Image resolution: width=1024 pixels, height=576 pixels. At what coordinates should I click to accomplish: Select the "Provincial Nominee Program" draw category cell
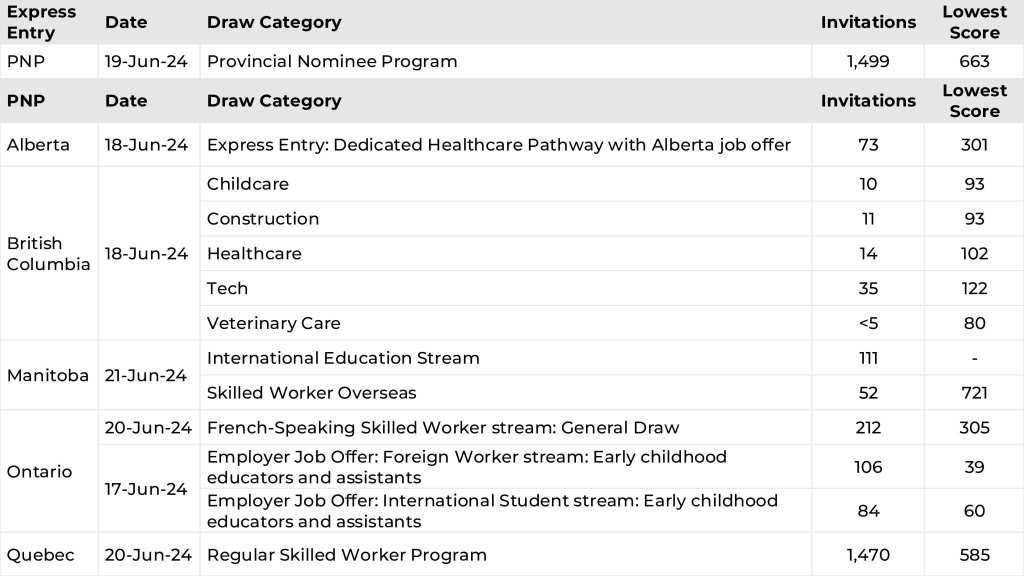(x=332, y=61)
